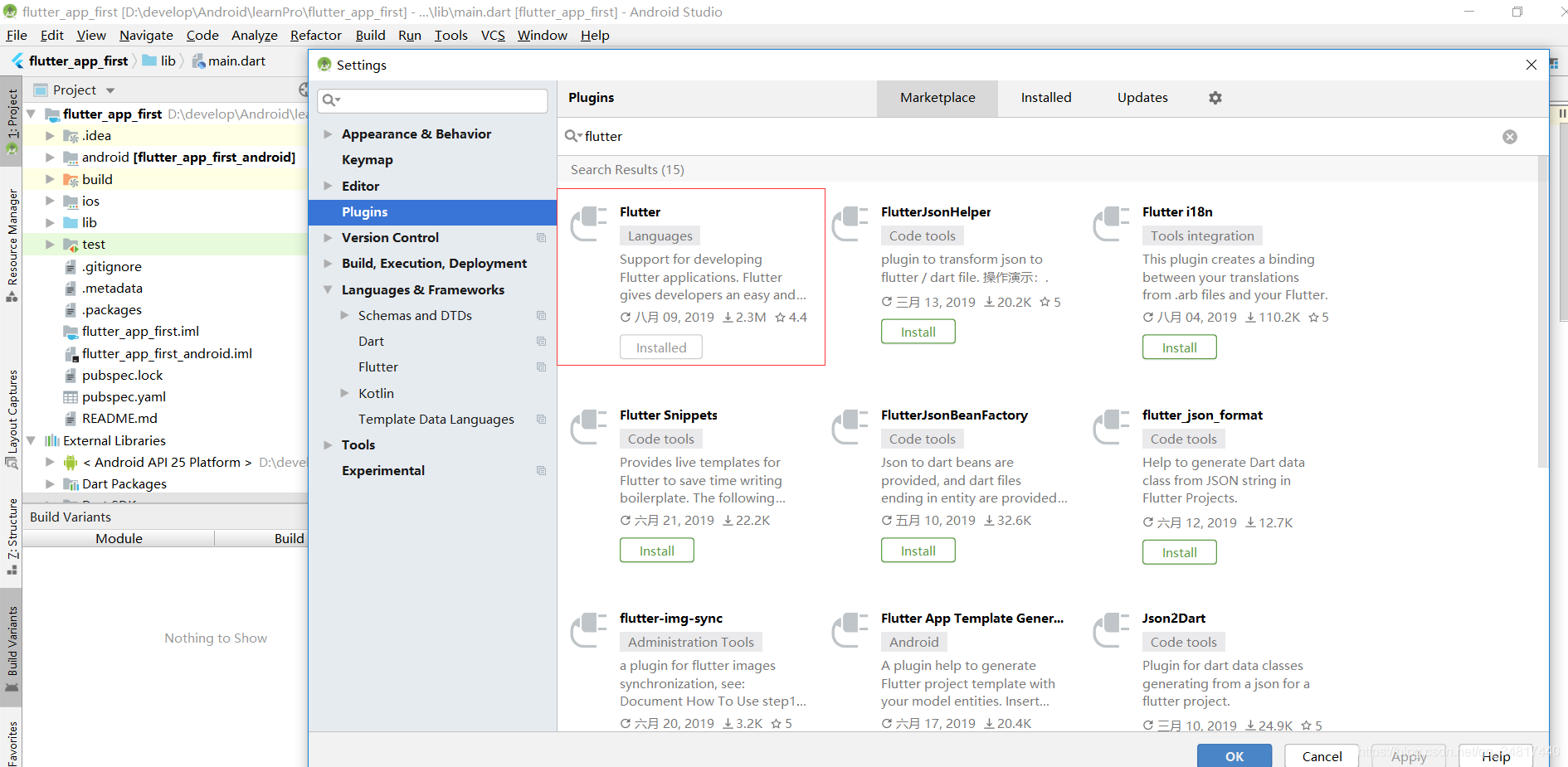
Task: Select Plugins in settings list
Action: [x=432, y=212]
